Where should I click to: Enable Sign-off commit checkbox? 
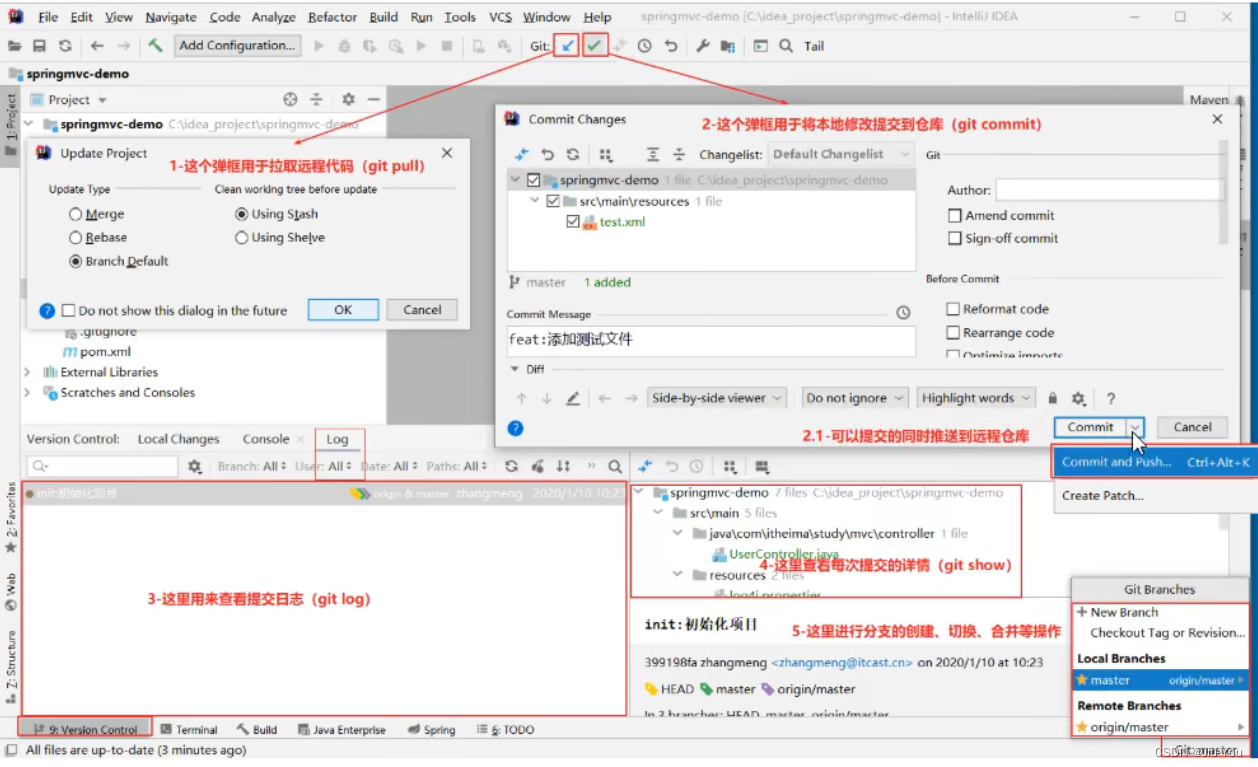[x=955, y=238]
